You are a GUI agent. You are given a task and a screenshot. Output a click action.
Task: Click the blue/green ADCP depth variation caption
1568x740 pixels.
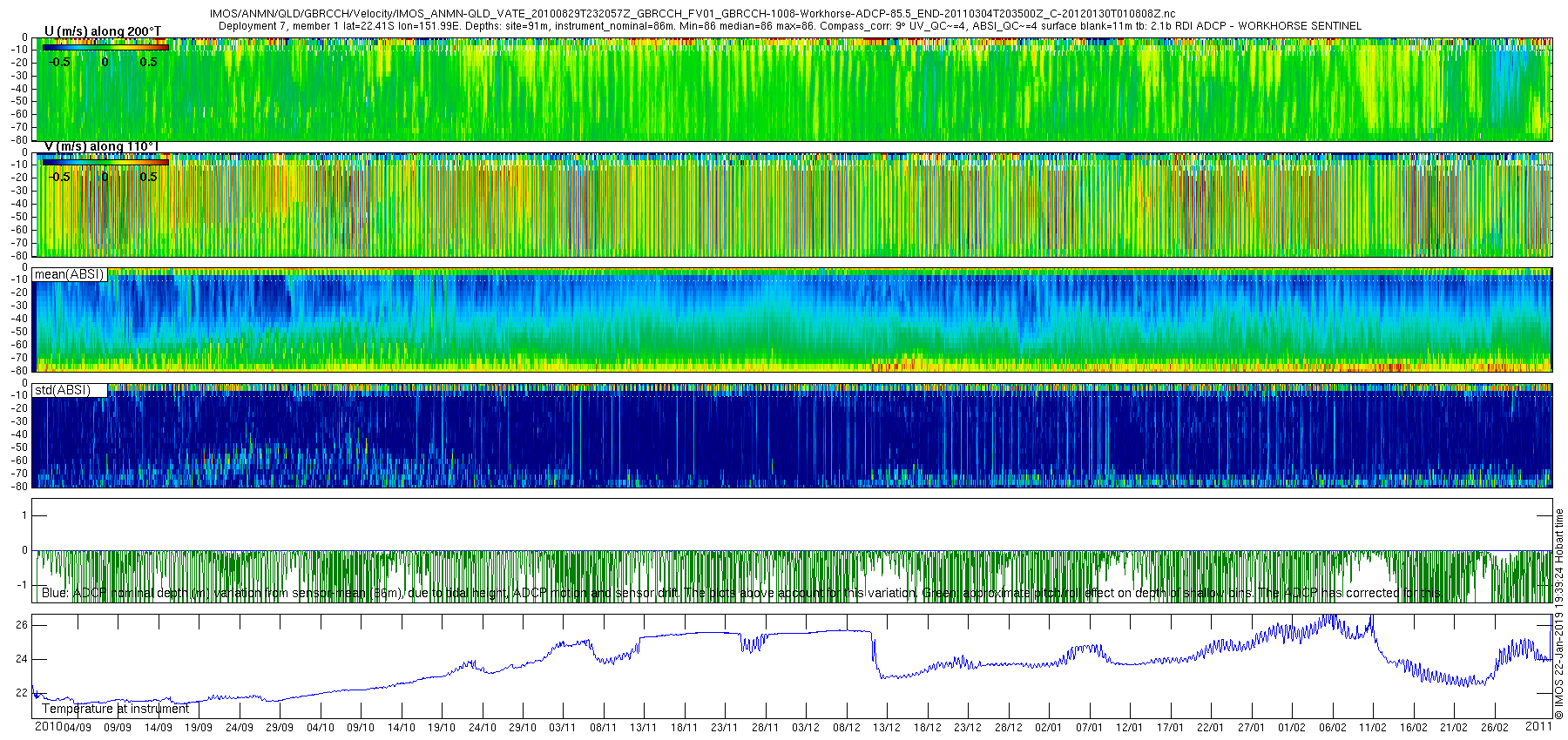point(742,593)
